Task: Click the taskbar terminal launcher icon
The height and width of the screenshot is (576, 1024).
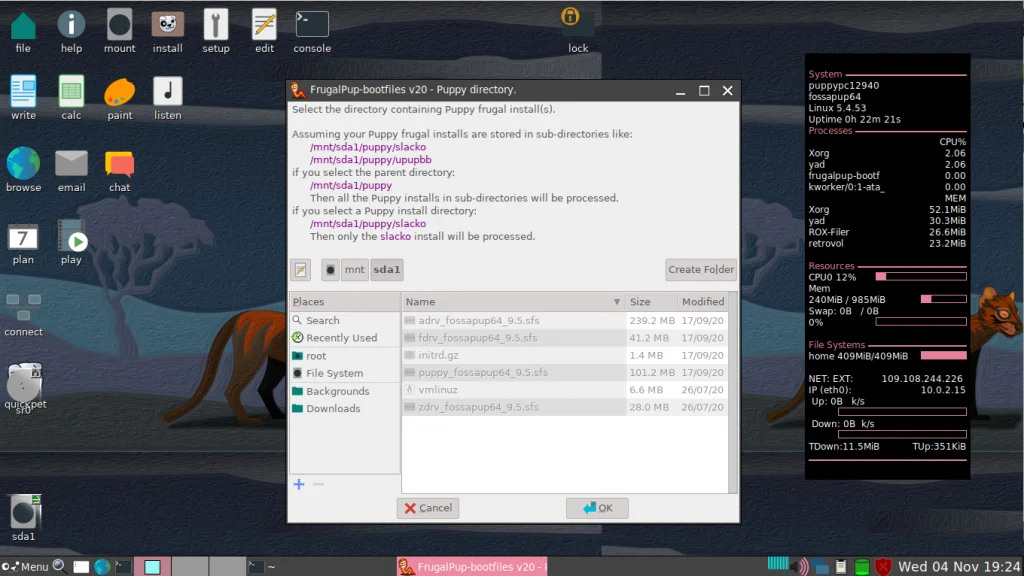Action: point(123,567)
